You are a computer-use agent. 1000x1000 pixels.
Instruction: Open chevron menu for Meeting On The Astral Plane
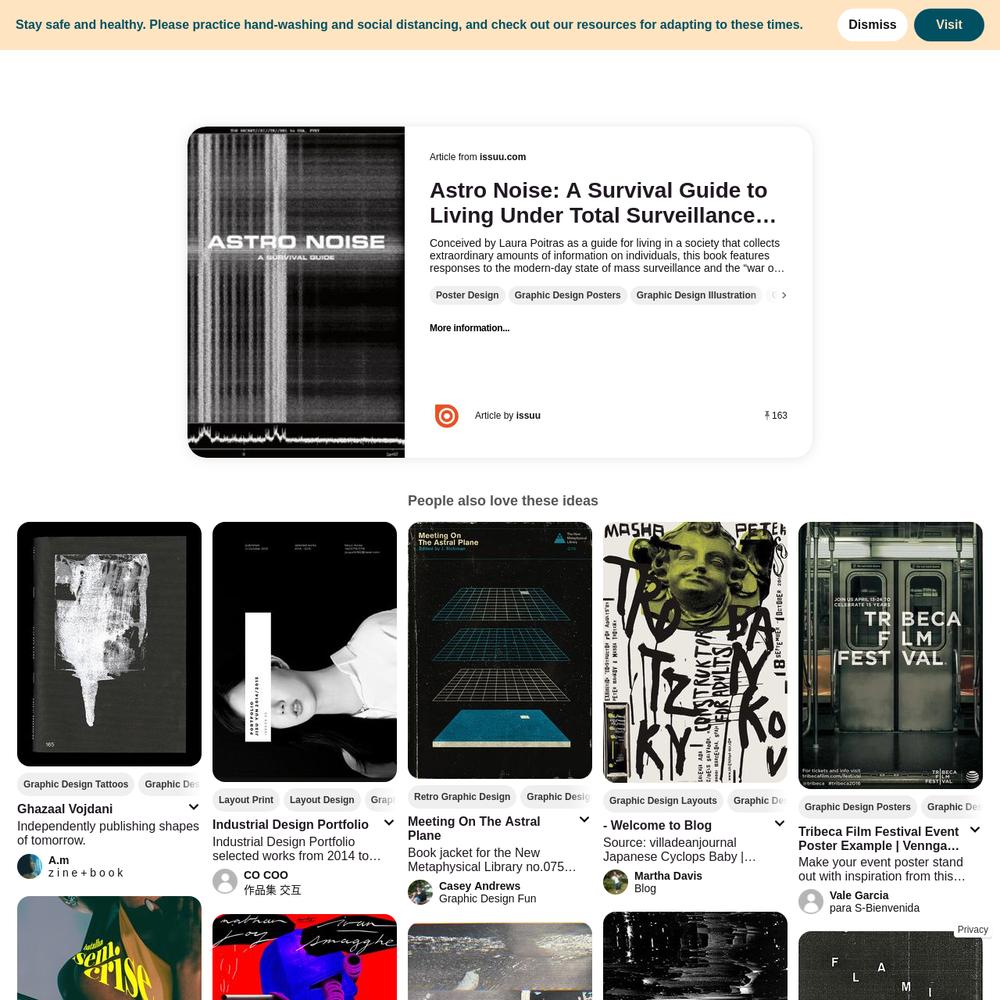click(x=584, y=820)
